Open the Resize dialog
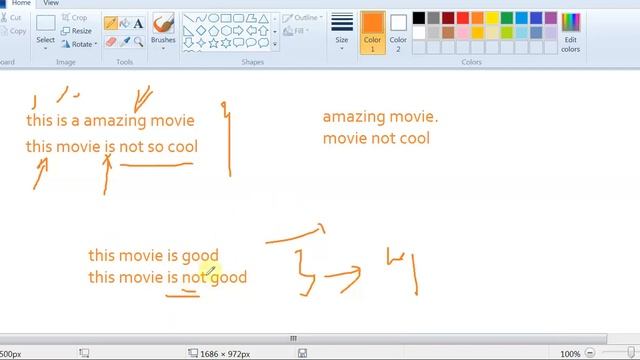Image resolution: width=640 pixels, height=360 pixels. pyautogui.click(x=76, y=31)
